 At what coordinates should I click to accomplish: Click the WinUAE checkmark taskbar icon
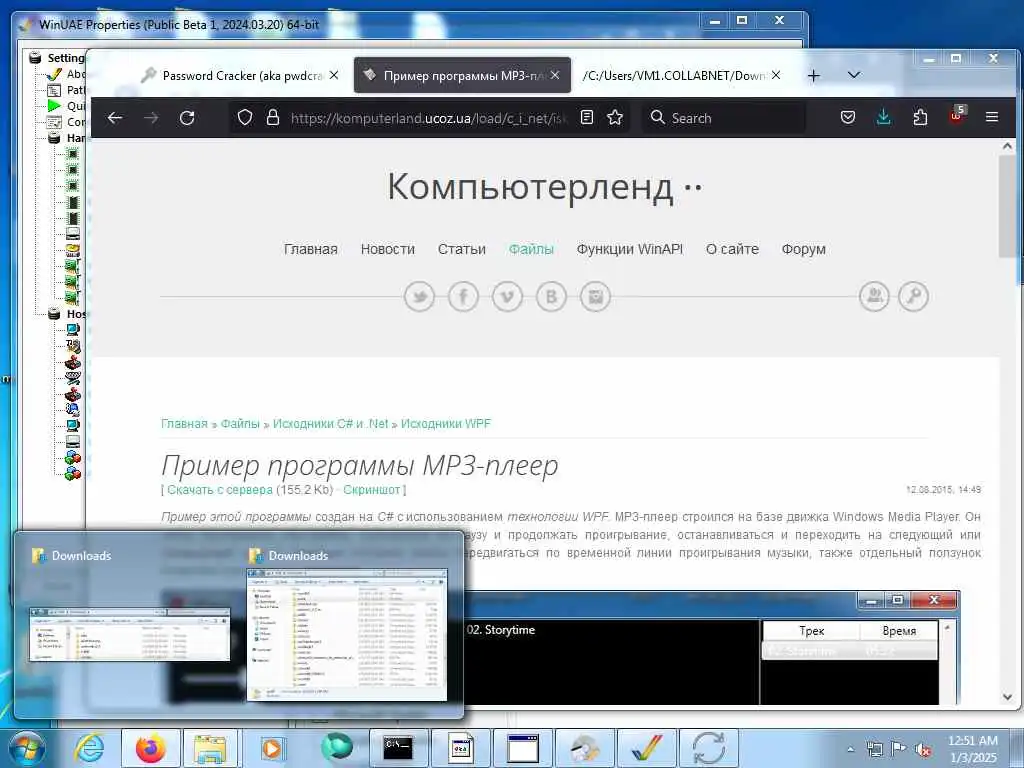pyautogui.click(x=647, y=748)
